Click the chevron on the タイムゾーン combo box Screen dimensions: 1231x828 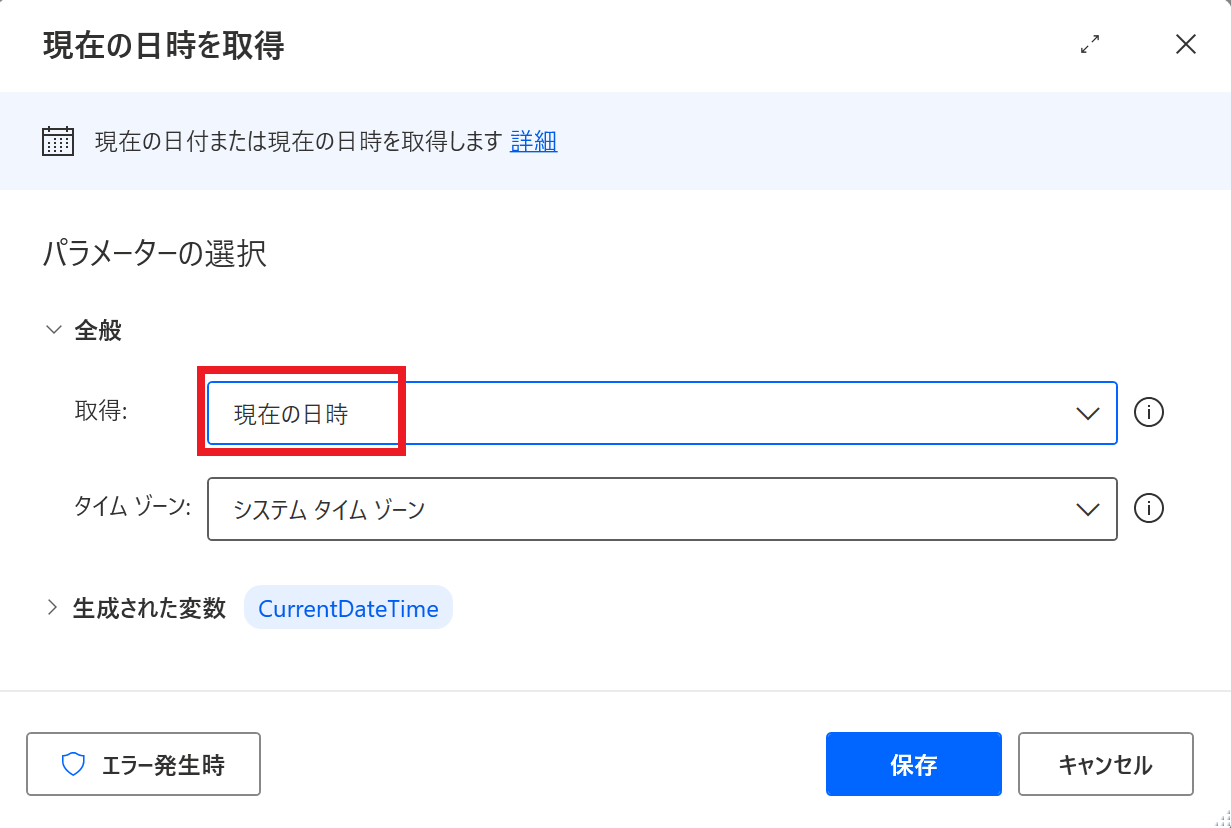click(1088, 509)
